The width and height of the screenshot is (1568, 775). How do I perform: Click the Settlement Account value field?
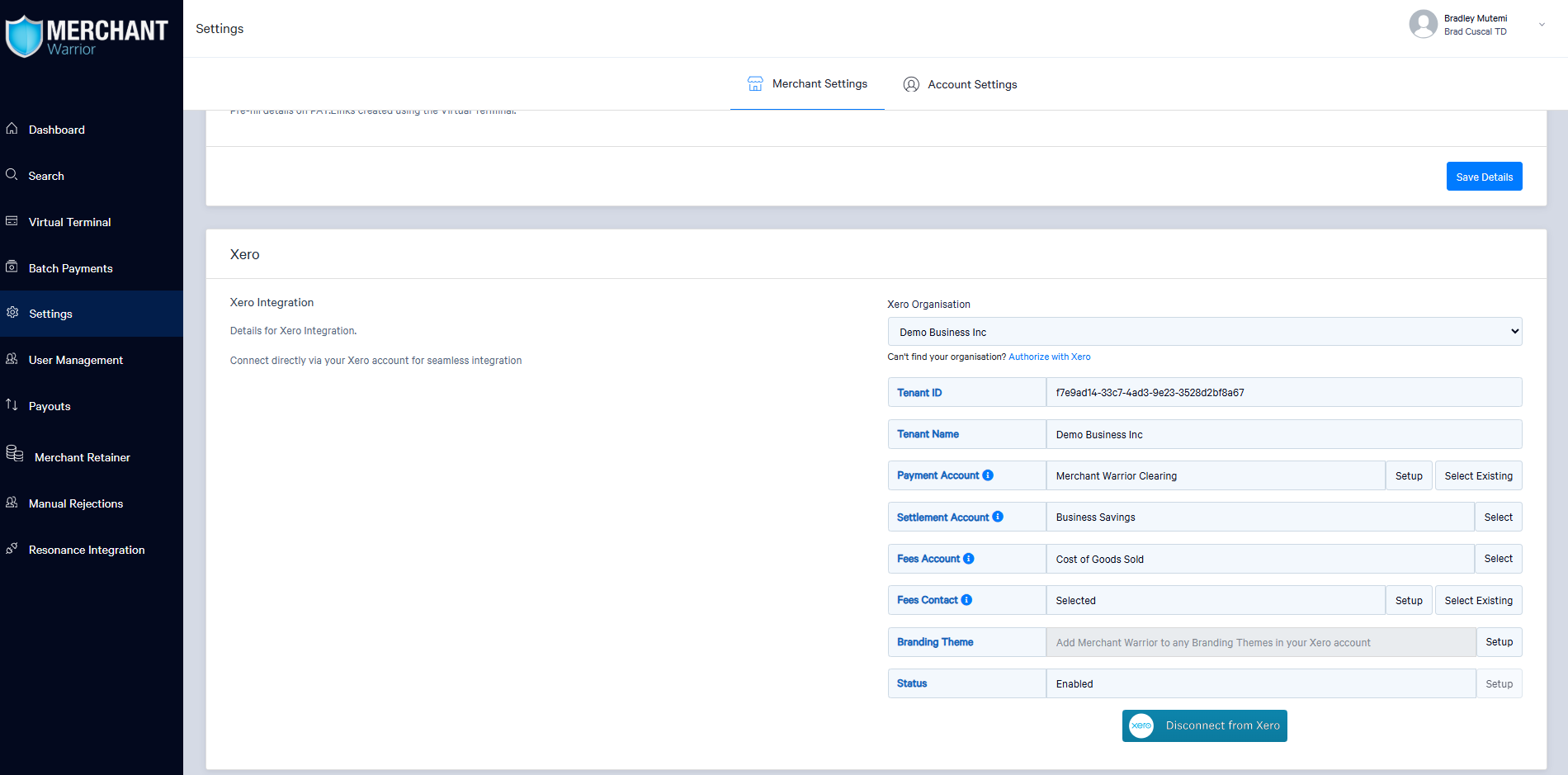coord(1260,517)
